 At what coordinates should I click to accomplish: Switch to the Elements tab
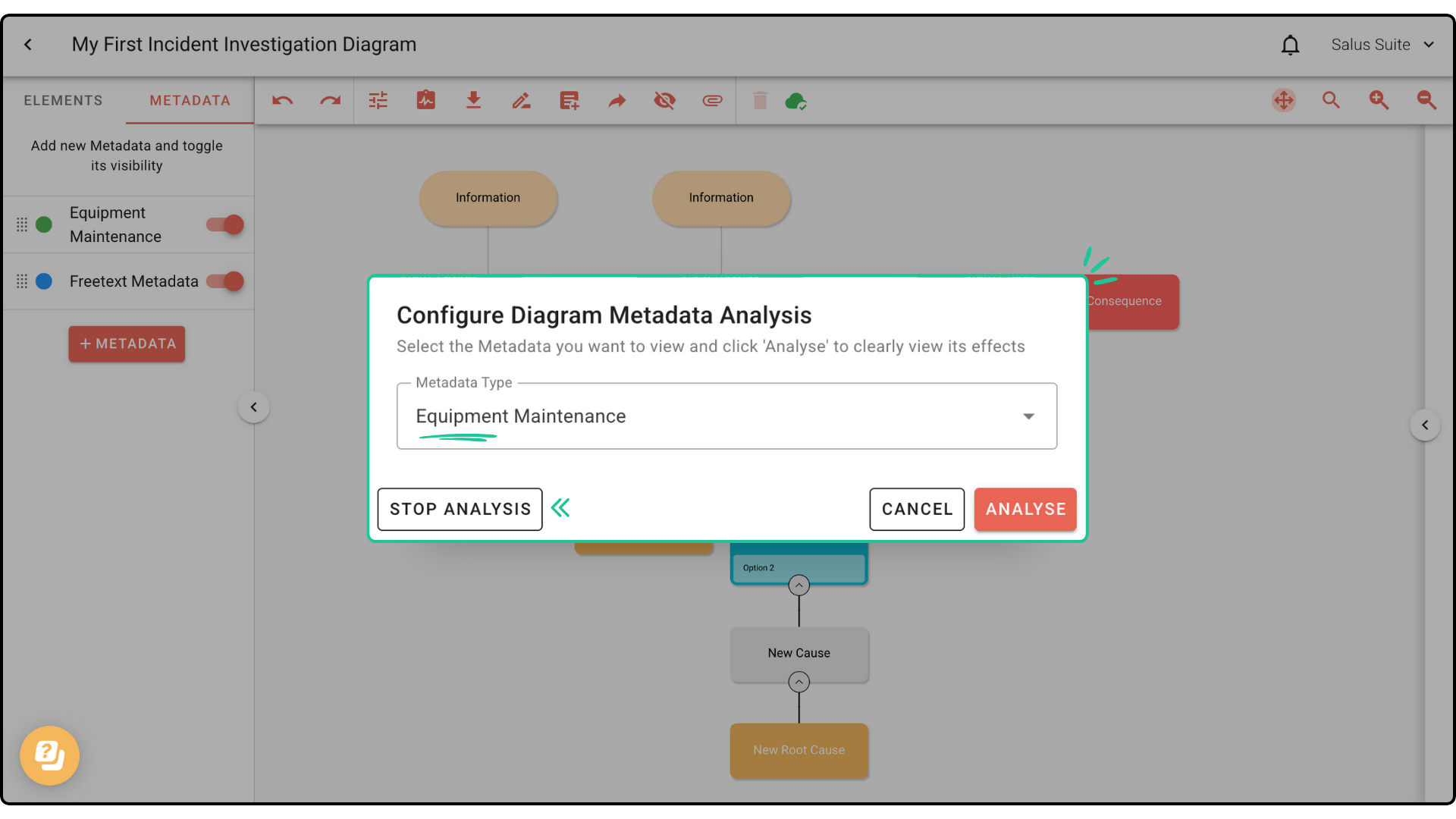coord(63,101)
